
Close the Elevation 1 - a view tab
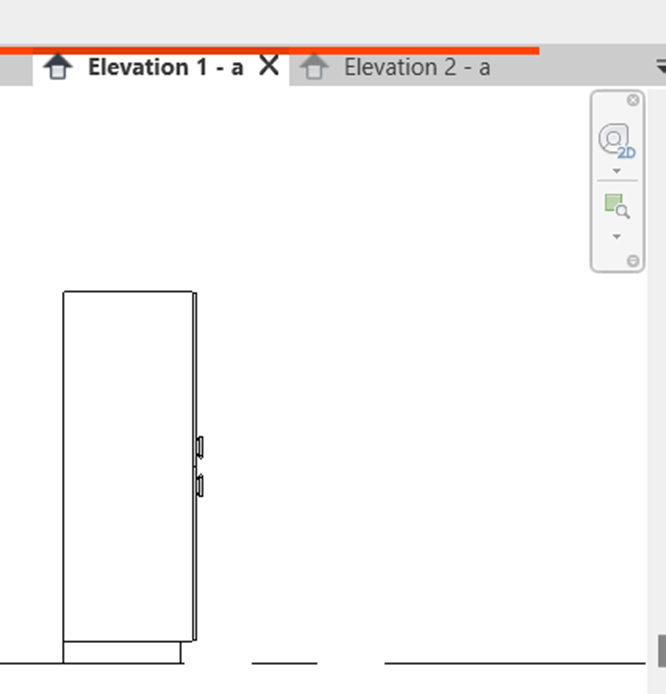(x=269, y=66)
